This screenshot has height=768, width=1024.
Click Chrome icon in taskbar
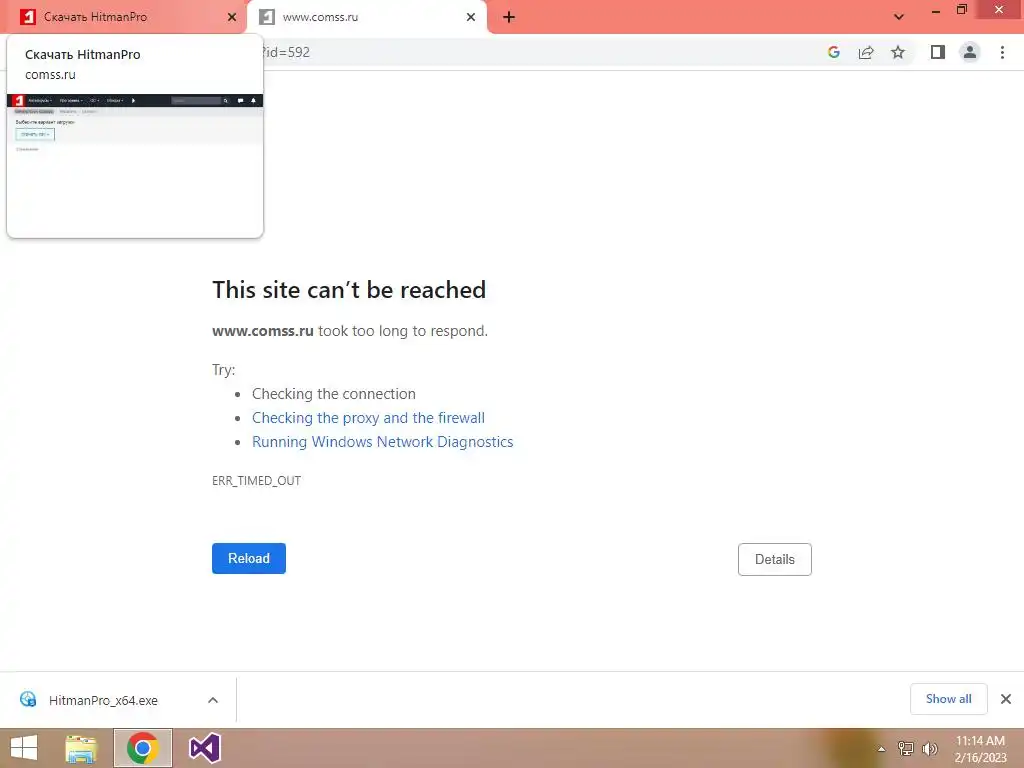[143, 748]
